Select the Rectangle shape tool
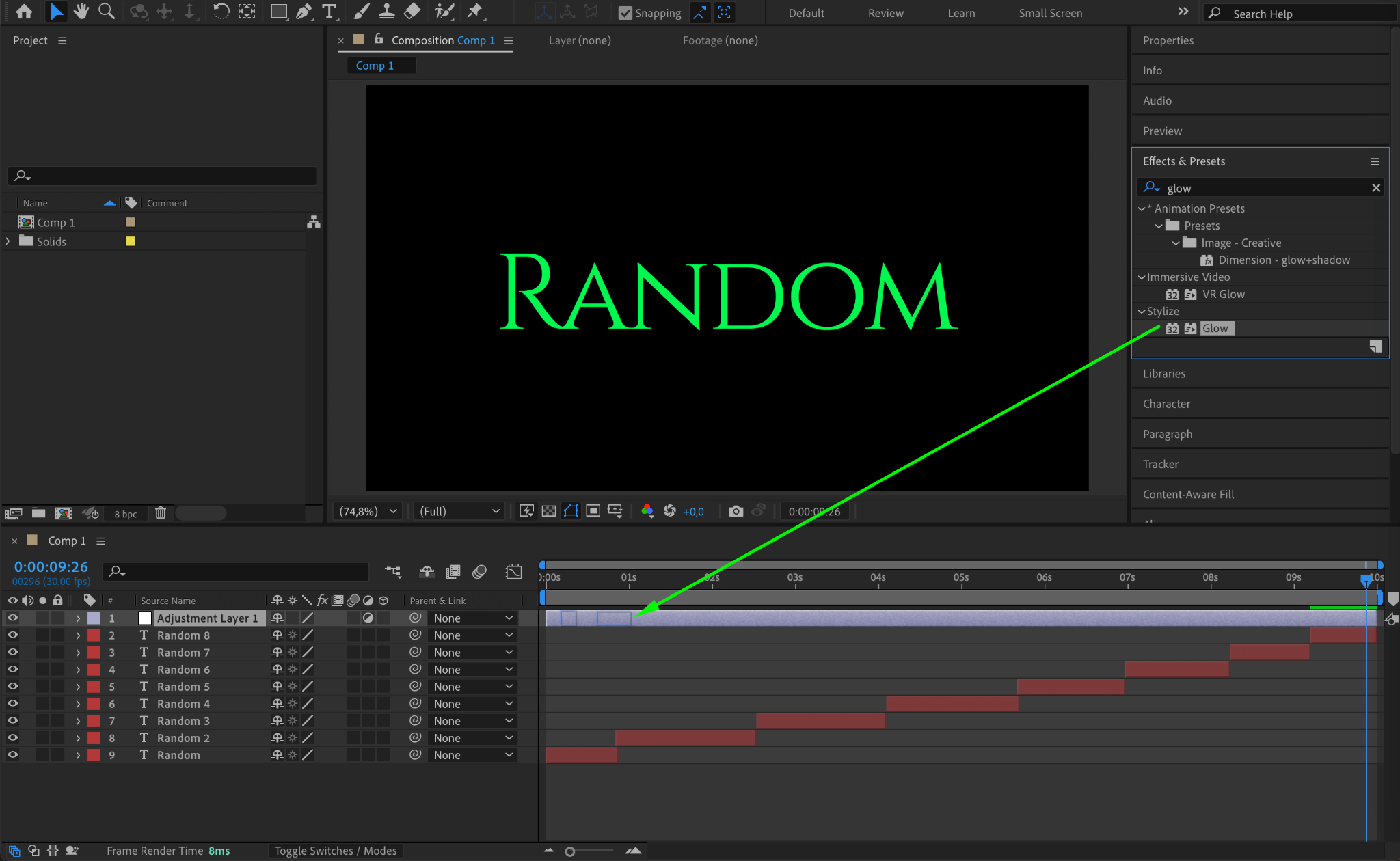 [278, 11]
